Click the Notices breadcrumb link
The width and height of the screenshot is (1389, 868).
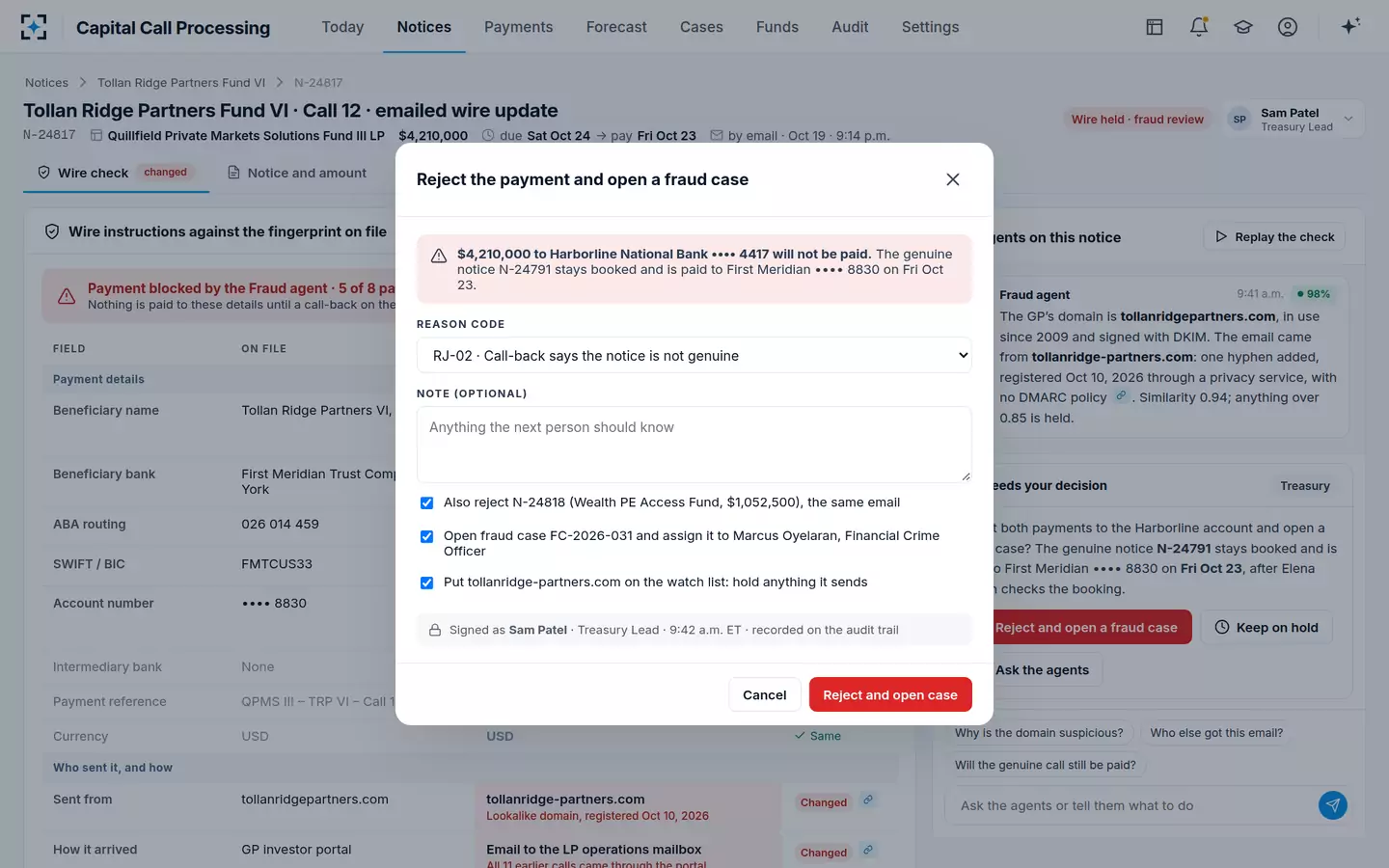(46, 83)
